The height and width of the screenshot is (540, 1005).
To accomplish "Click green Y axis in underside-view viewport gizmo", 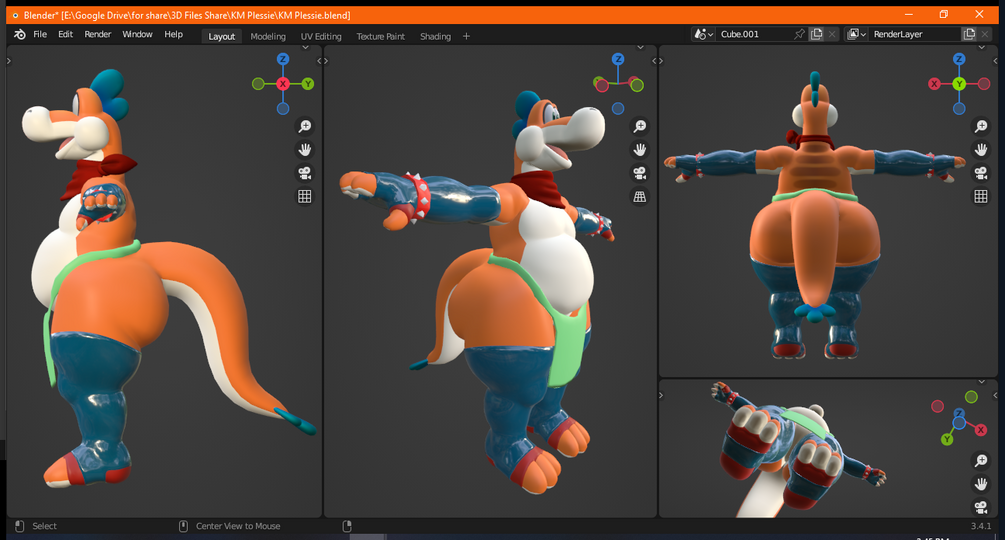I will pyautogui.click(x=947, y=439).
